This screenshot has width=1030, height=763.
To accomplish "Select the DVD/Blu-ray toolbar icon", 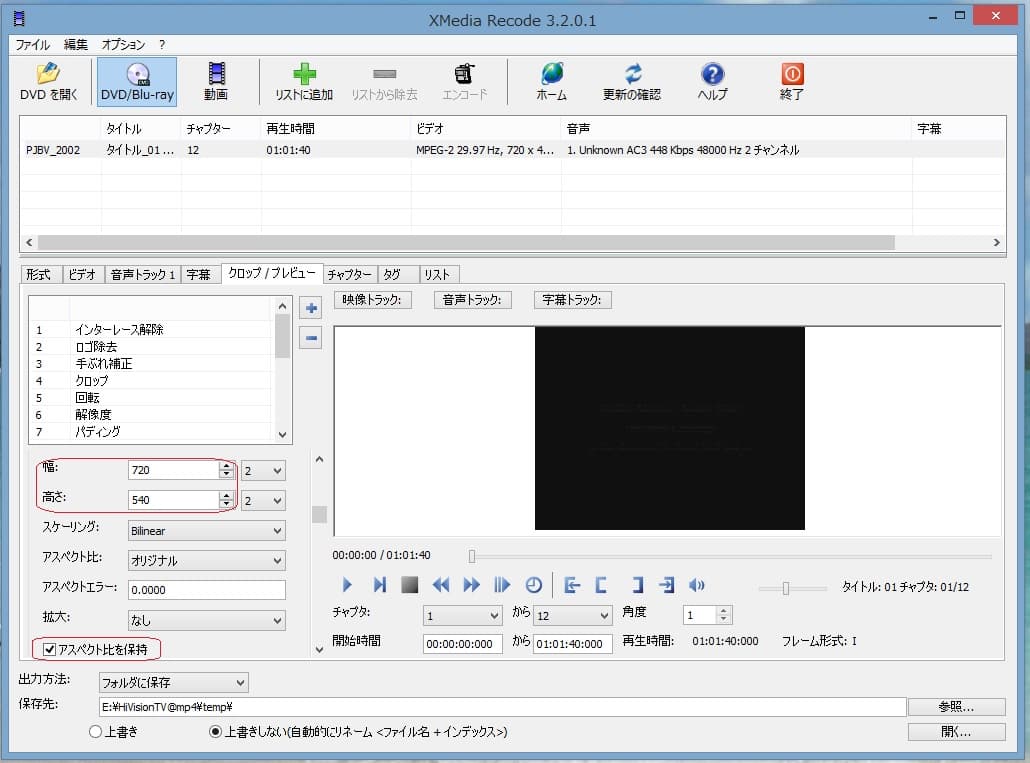I will 137,82.
